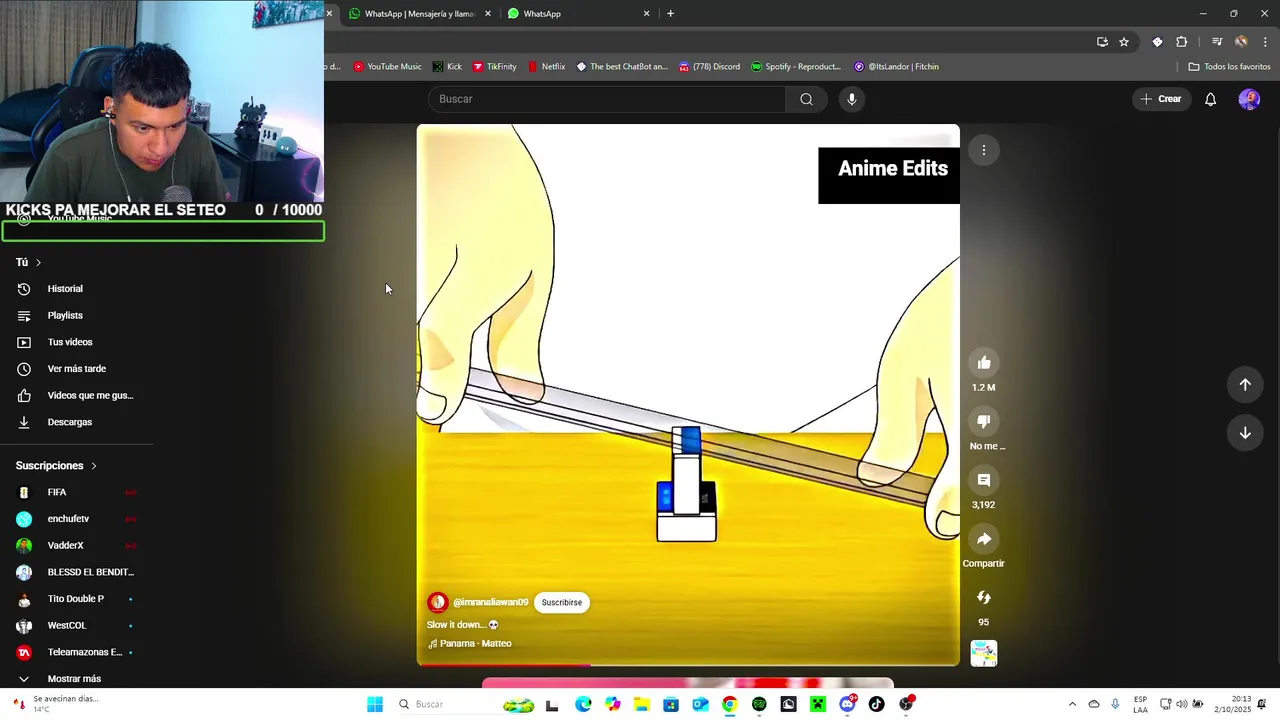Open the Kick bookmark
The height and width of the screenshot is (720, 1280).
click(x=447, y=67)
